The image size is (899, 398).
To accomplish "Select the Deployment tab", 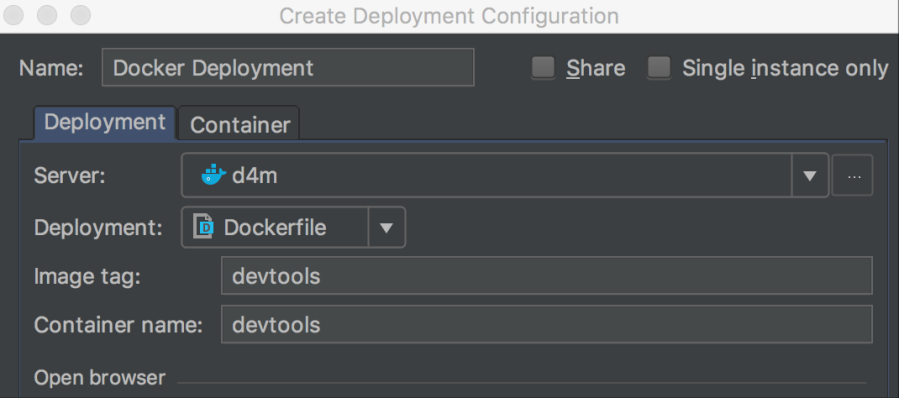I will [x=105, y=123].
